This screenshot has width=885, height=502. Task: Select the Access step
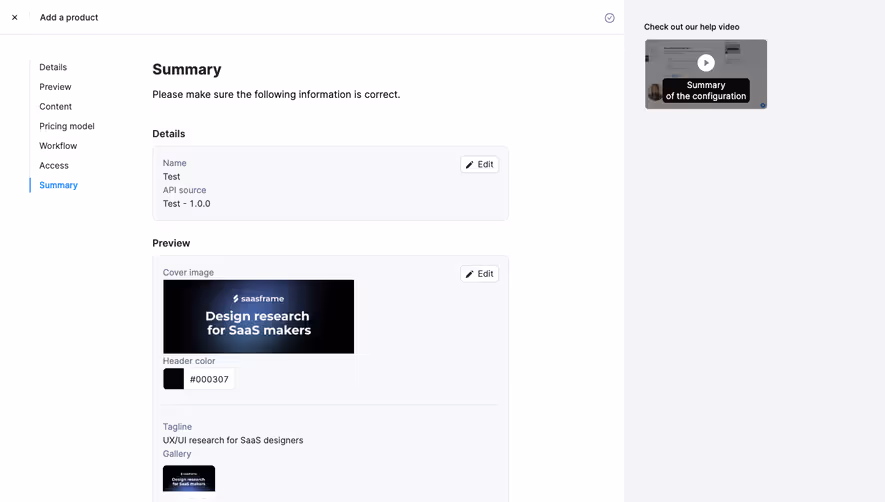54,165
